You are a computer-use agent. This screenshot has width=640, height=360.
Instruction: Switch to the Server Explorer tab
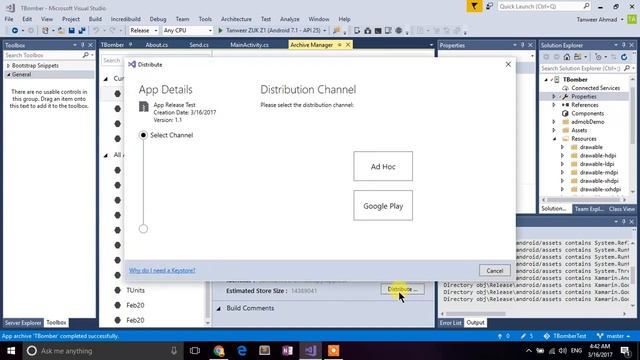23,323
